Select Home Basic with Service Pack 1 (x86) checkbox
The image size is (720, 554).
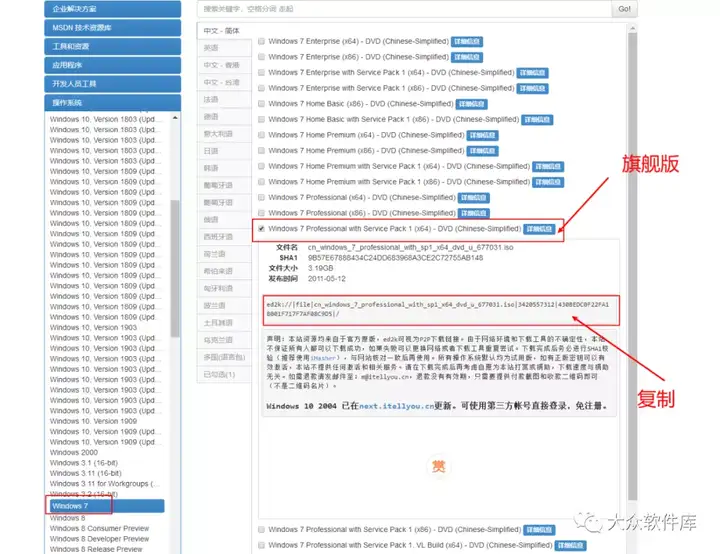point(261,119)
